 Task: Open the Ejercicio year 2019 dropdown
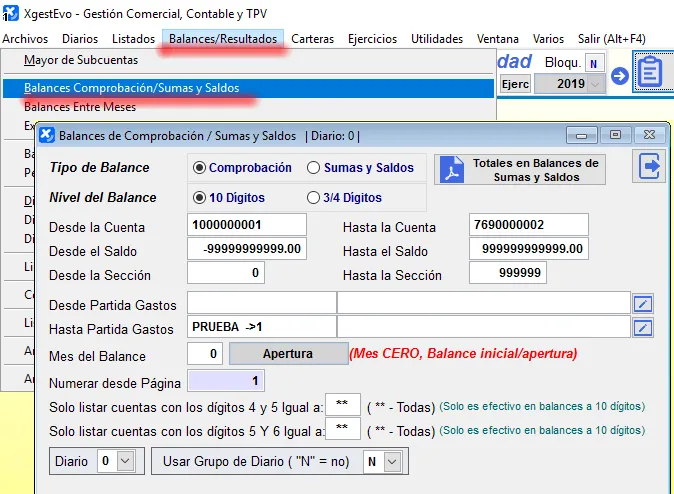(x=596, y=85)
